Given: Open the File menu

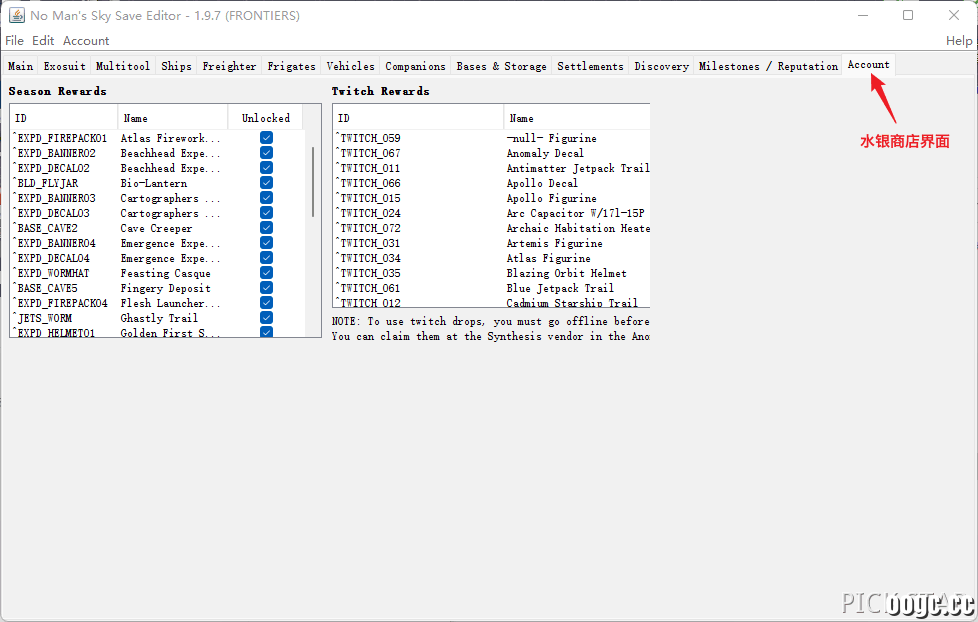Looking at the screenshot, I should coord(14,41).
